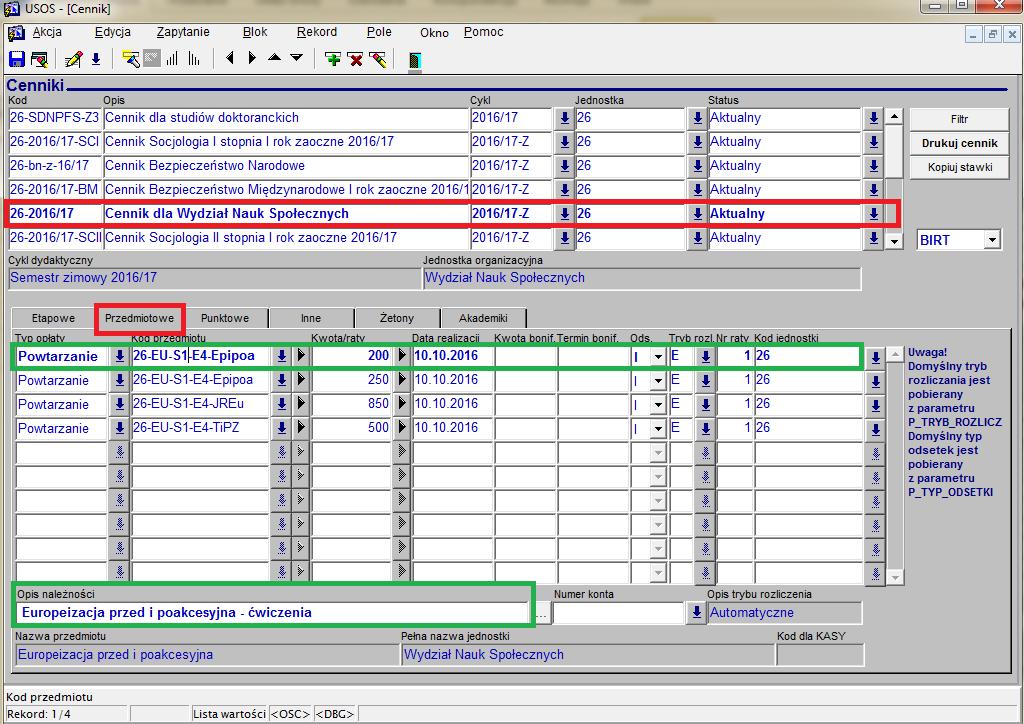
Task: Open the Pomoc menu
Action: coord(483,32)
